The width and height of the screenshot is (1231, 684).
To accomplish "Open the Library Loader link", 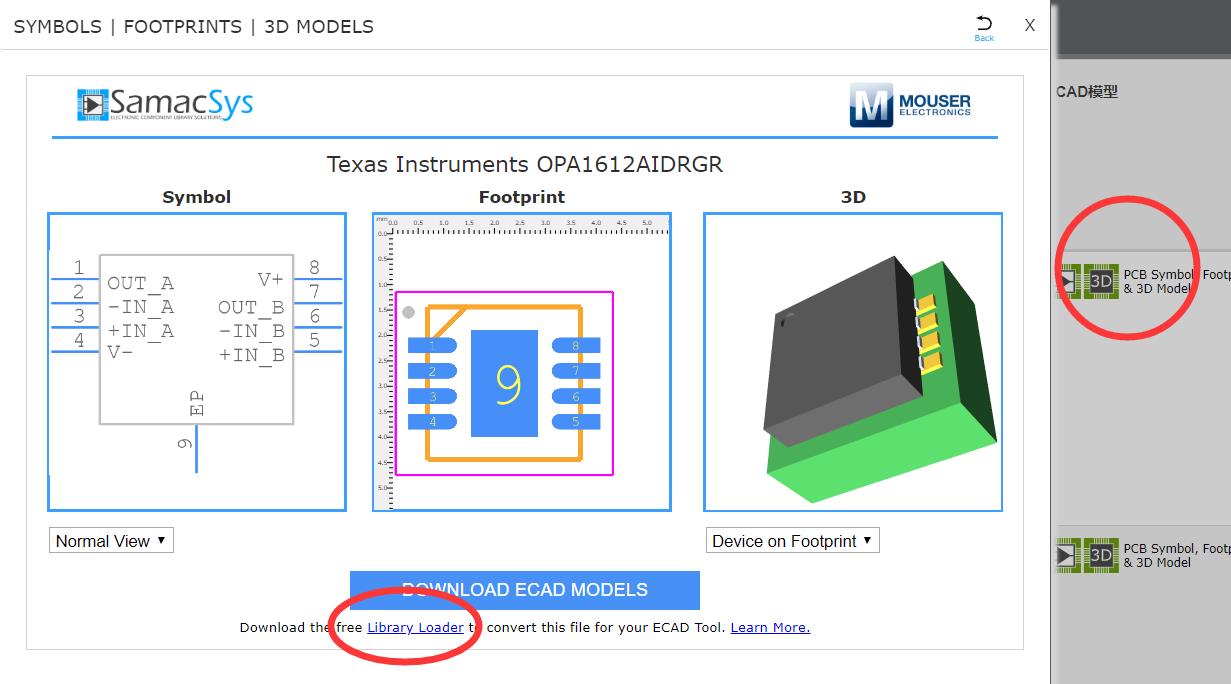I will 418,627.
